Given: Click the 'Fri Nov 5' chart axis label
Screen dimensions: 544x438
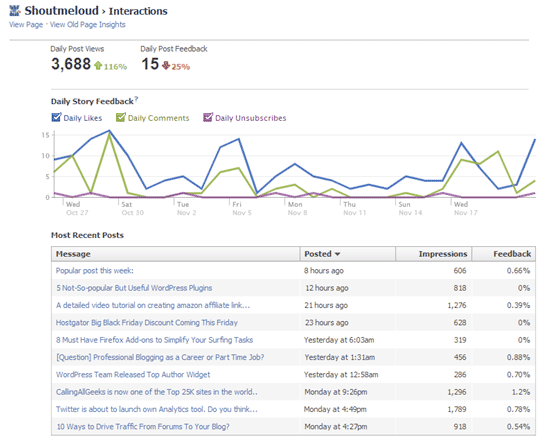Looking at the screenshot, I should 242,209.
